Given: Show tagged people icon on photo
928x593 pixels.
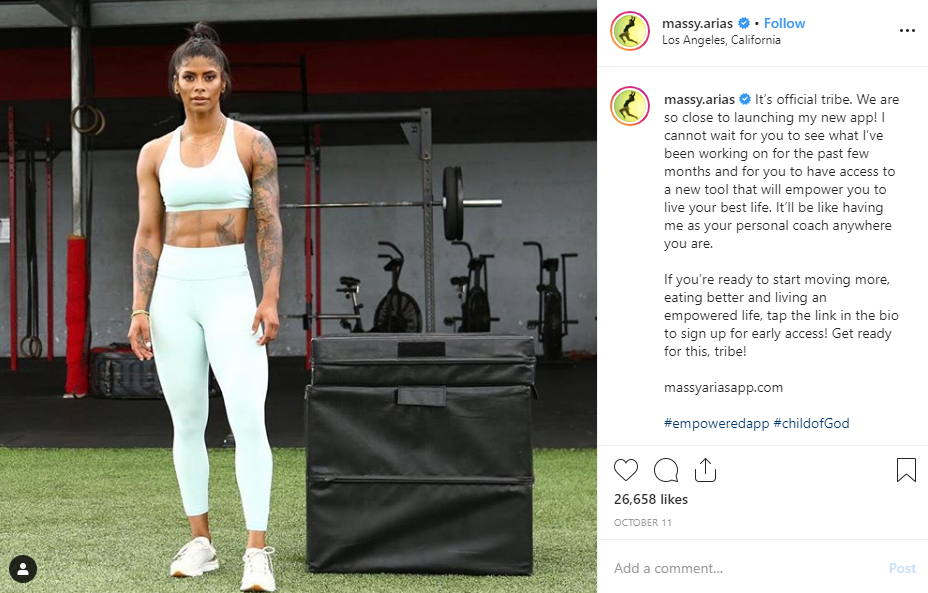Looking at the screenshot, I should point(23,569).
